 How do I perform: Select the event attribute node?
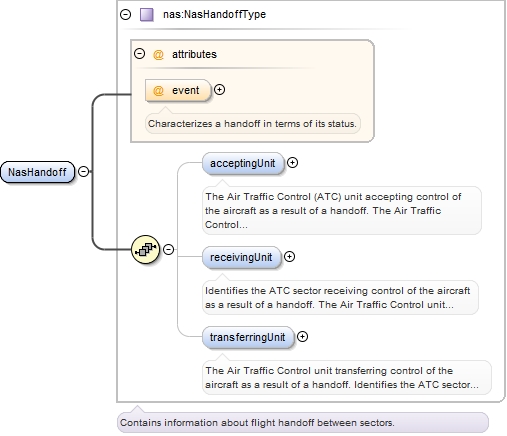(x=178, y=90)
